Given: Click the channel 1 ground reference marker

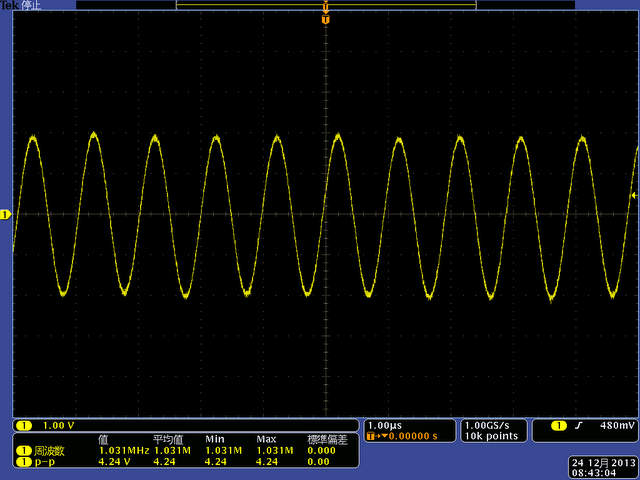Looking at the screenshot, I should coord(5,214).
